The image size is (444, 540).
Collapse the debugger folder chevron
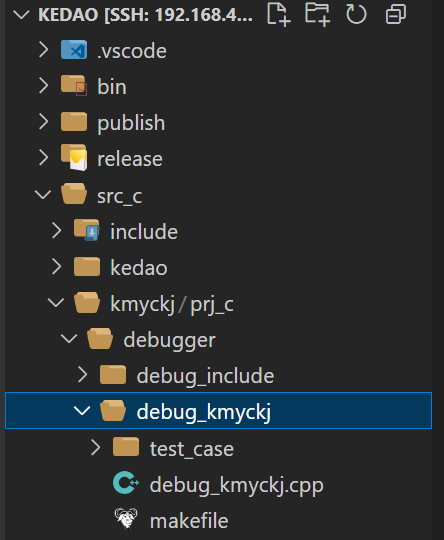pos(69,338)
